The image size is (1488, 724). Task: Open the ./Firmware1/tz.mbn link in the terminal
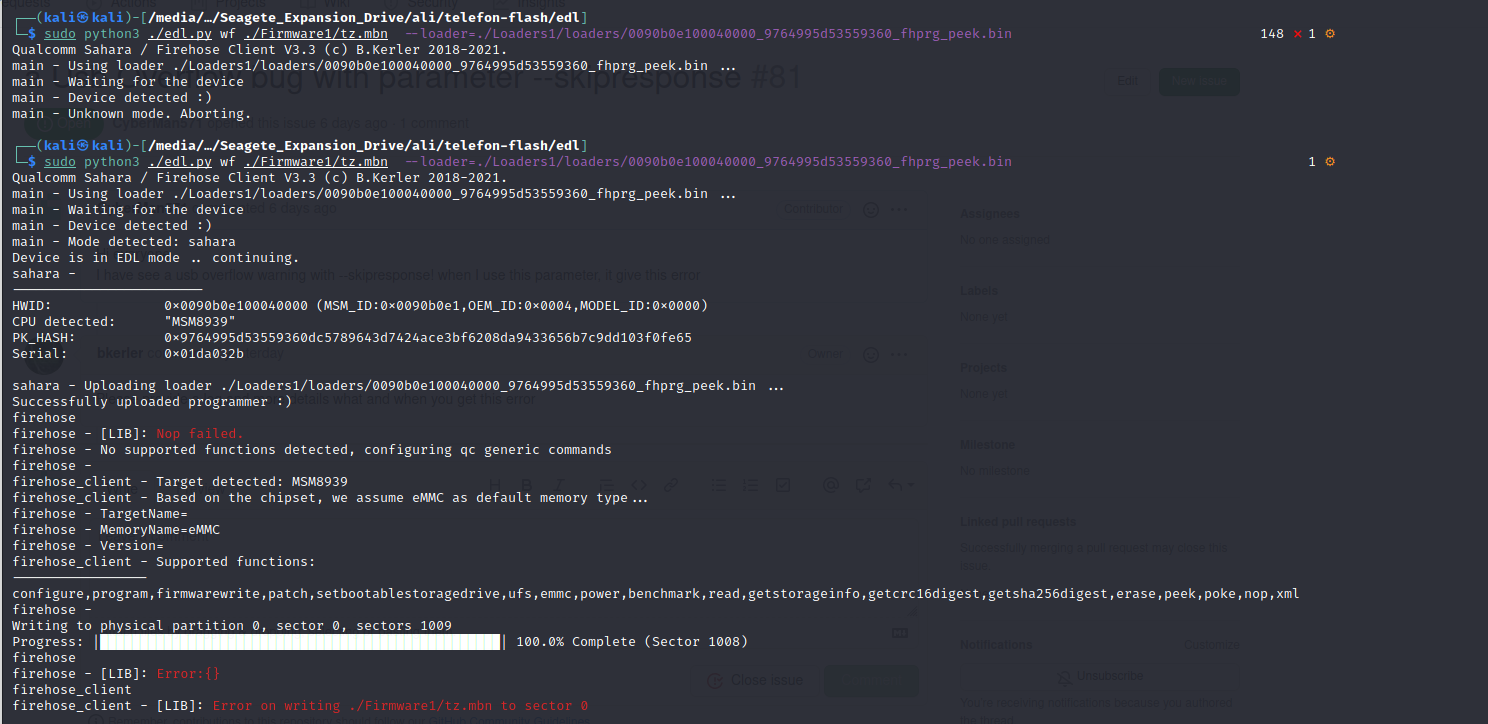316,33
